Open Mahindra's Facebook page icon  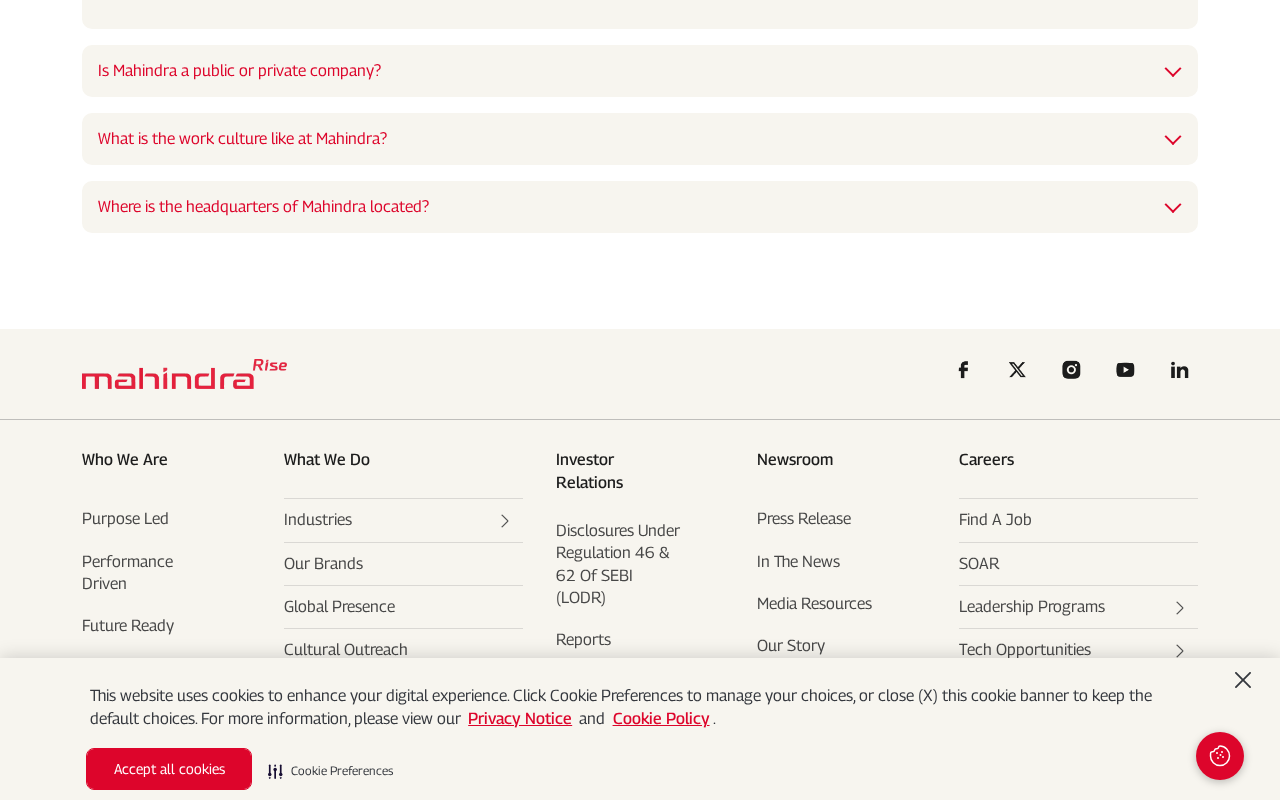[x=963, y=370]
